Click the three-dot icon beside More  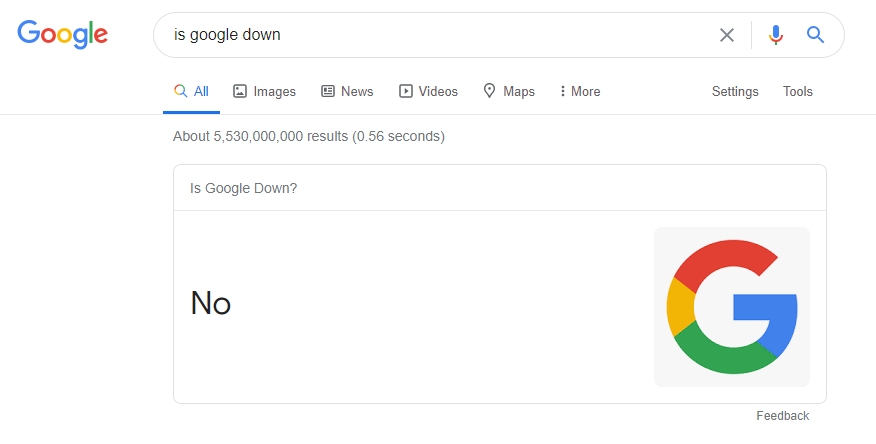click(x=563, y=91)
